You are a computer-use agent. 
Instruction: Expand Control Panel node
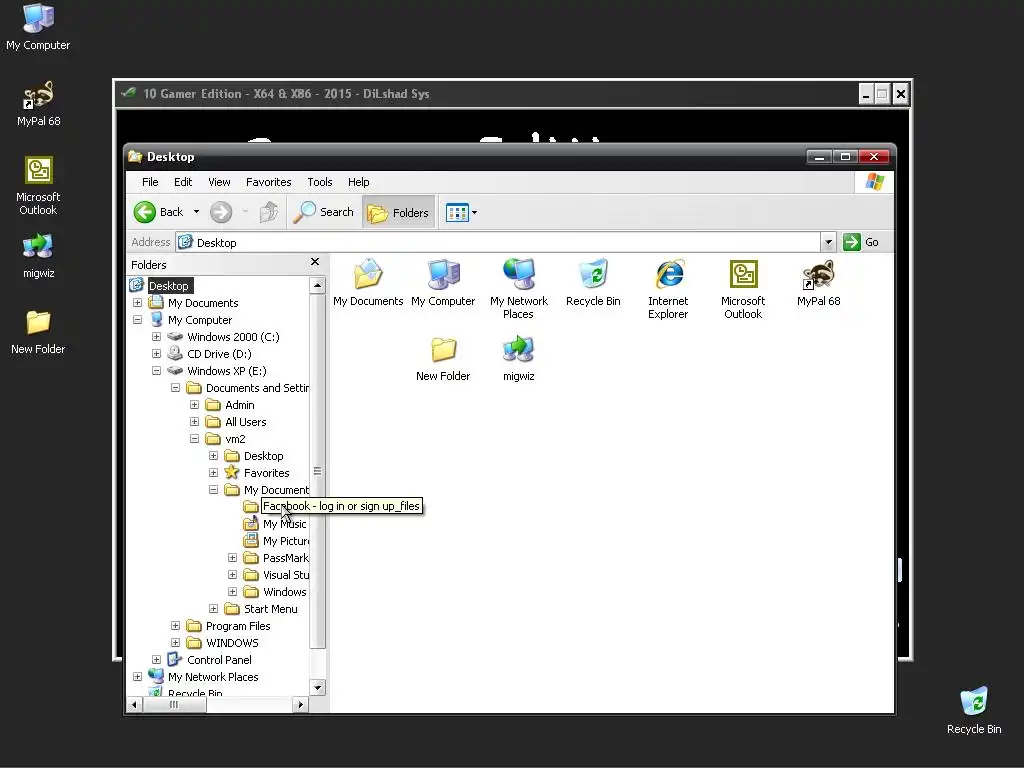pyautogui.click(x=156, y=660)
